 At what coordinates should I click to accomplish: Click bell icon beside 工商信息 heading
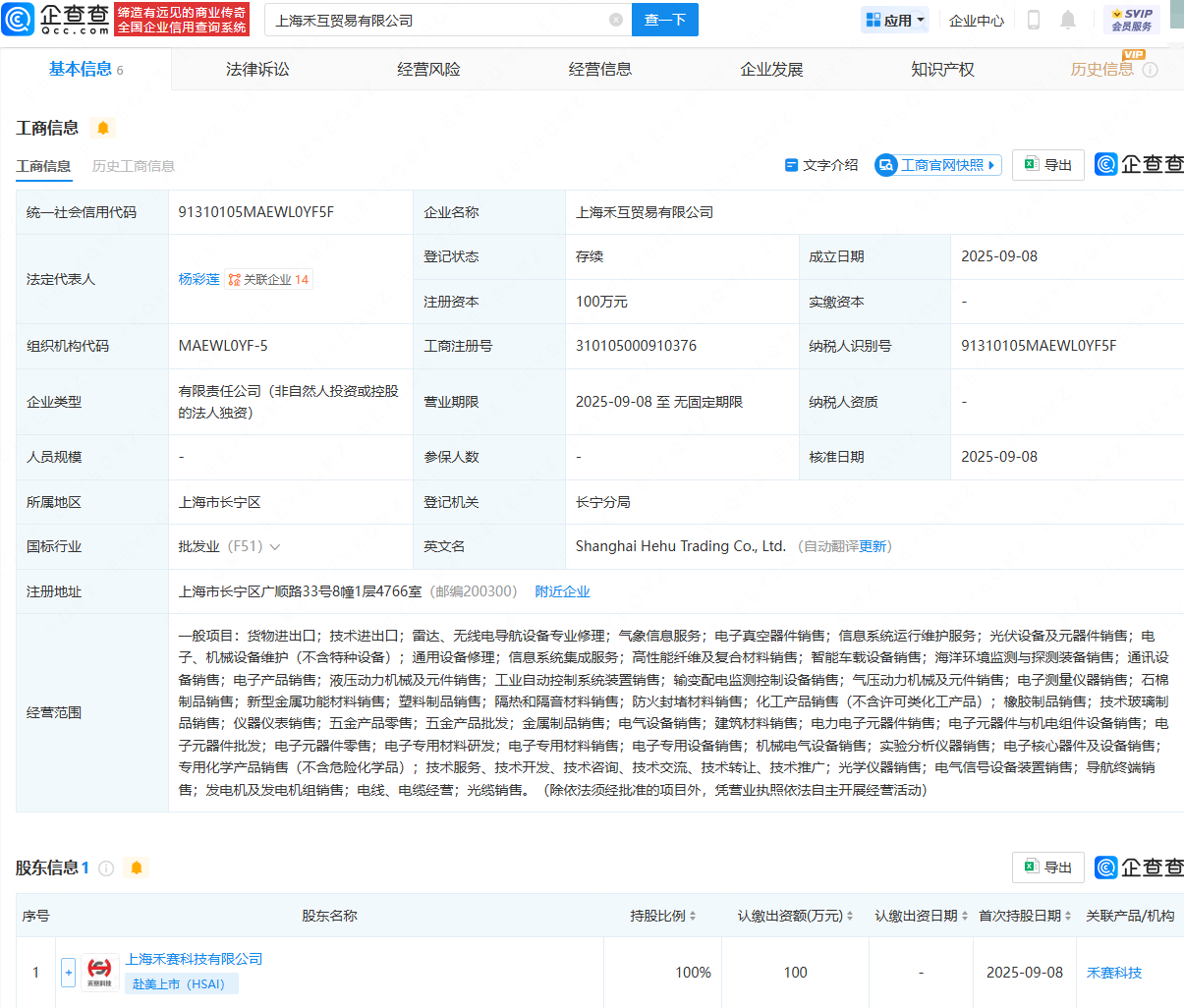(102, 128)
